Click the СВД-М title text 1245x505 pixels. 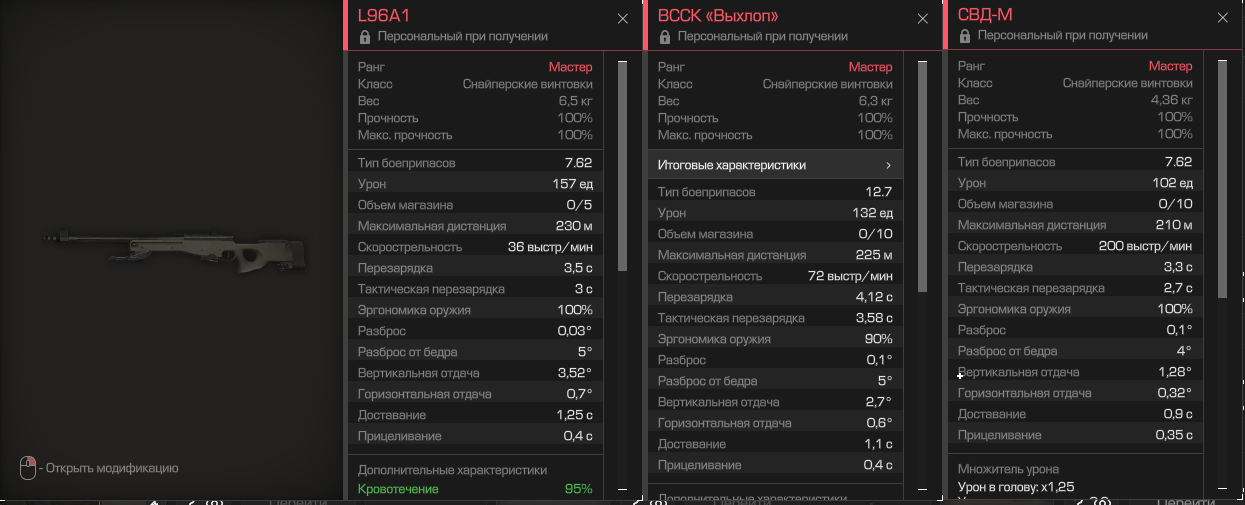click(x=987, y=16)
